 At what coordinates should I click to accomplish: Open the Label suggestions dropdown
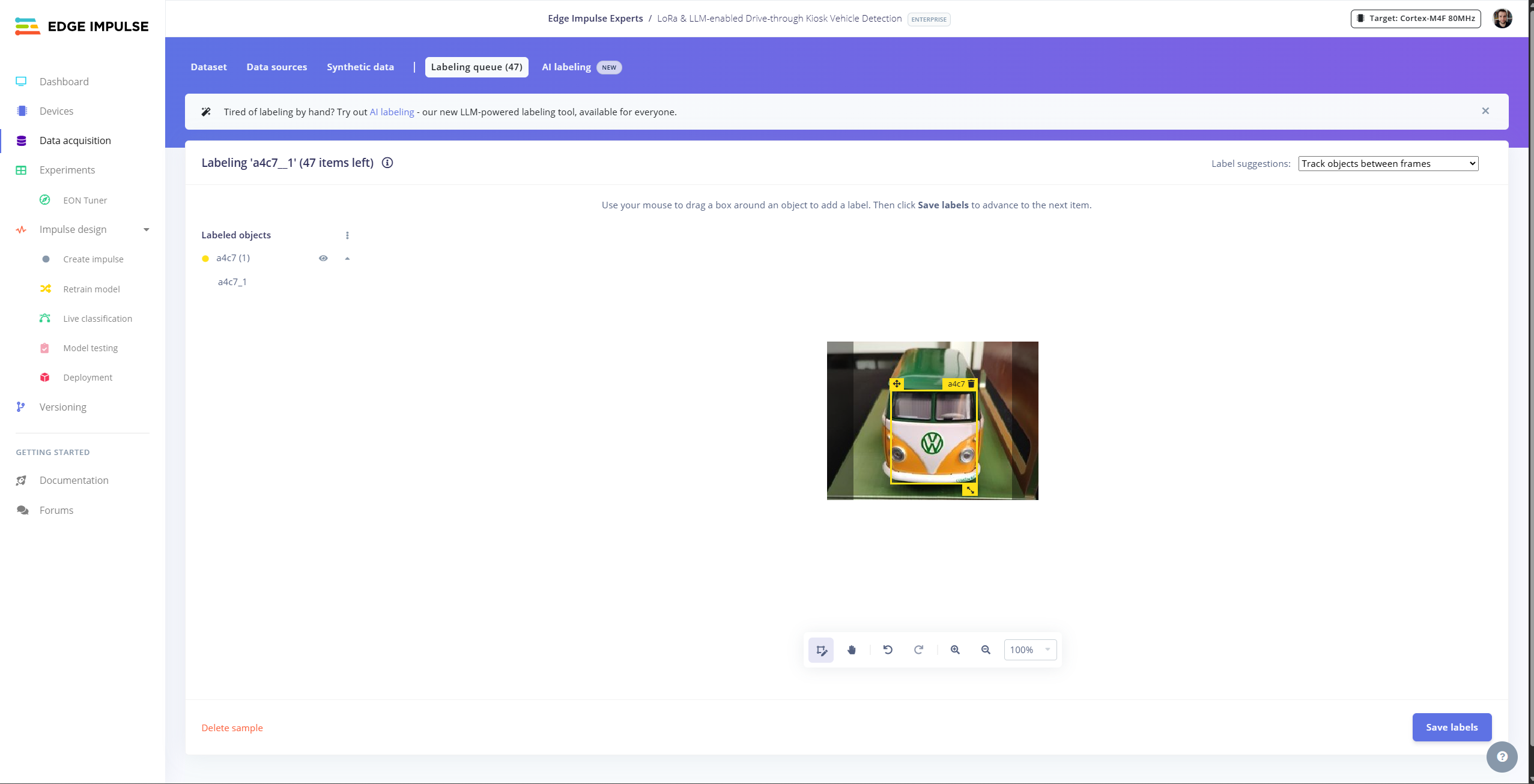click(x=1388, y=163)
